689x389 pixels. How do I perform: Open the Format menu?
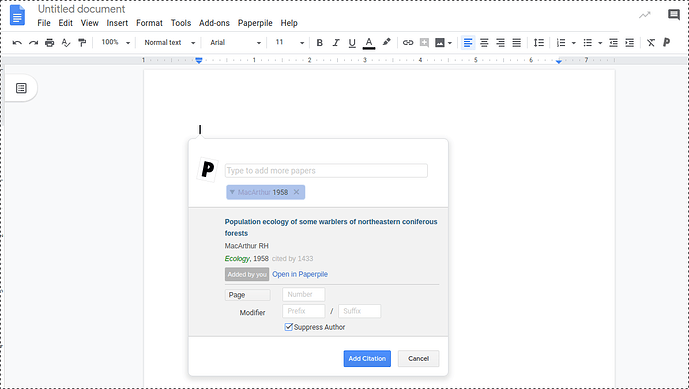pyautogui.click(x=149, y=23)
